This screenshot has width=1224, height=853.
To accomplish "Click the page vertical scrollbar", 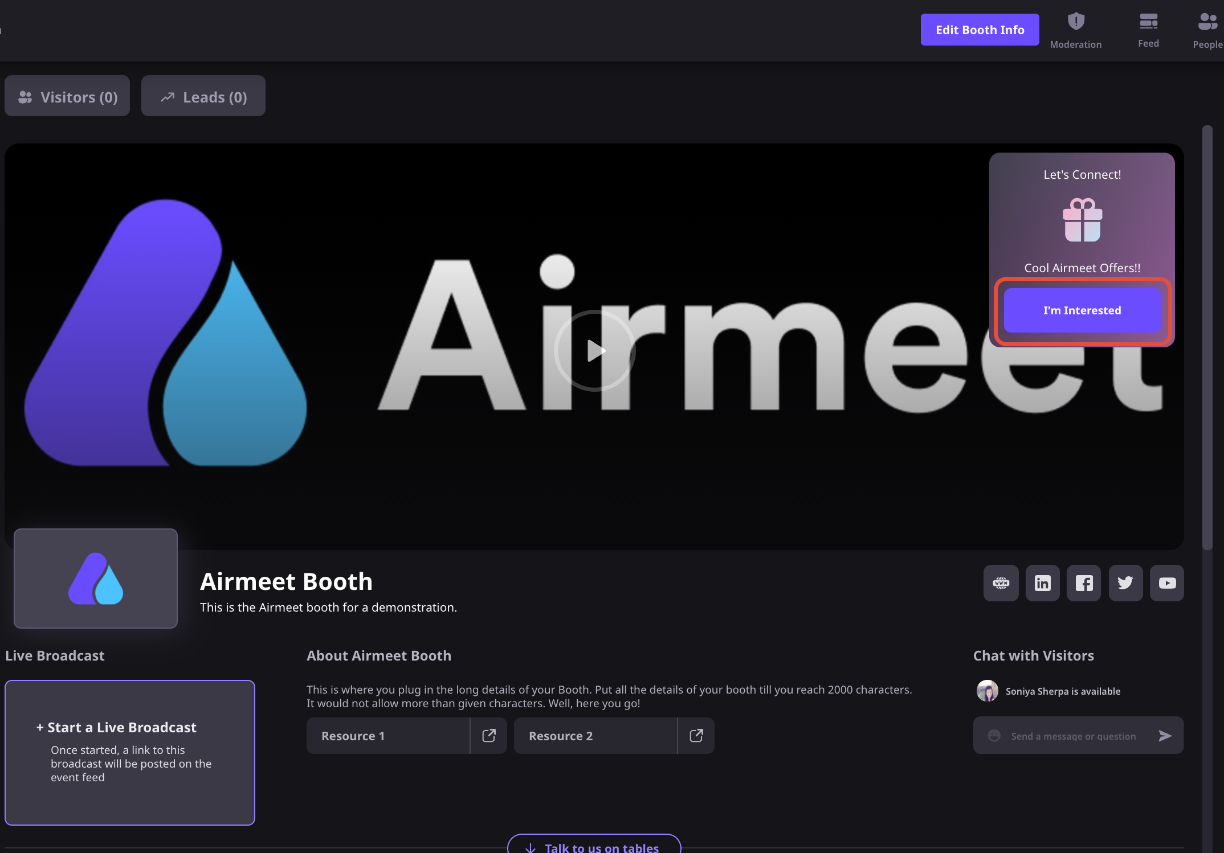I will point(1208,337).
